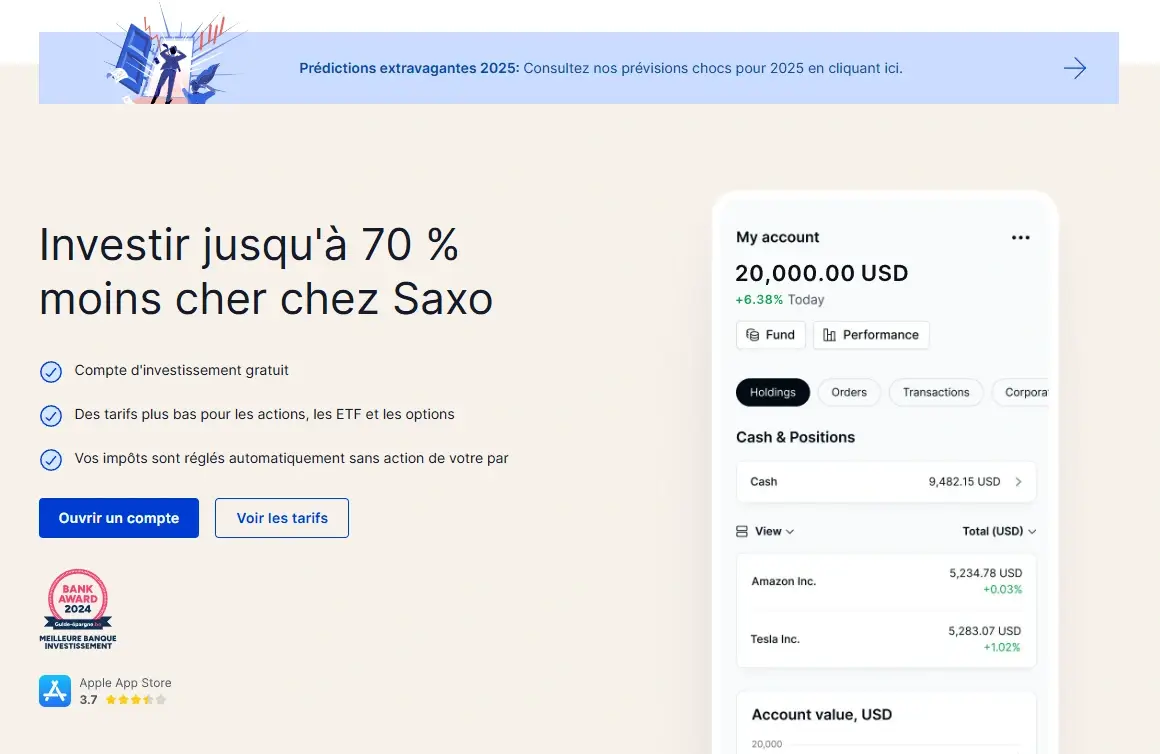Image resolution: width=1160 pixels, height=754 pixels.
Task: Expand the Cash row chevron
Action: tap(1018, 482)
